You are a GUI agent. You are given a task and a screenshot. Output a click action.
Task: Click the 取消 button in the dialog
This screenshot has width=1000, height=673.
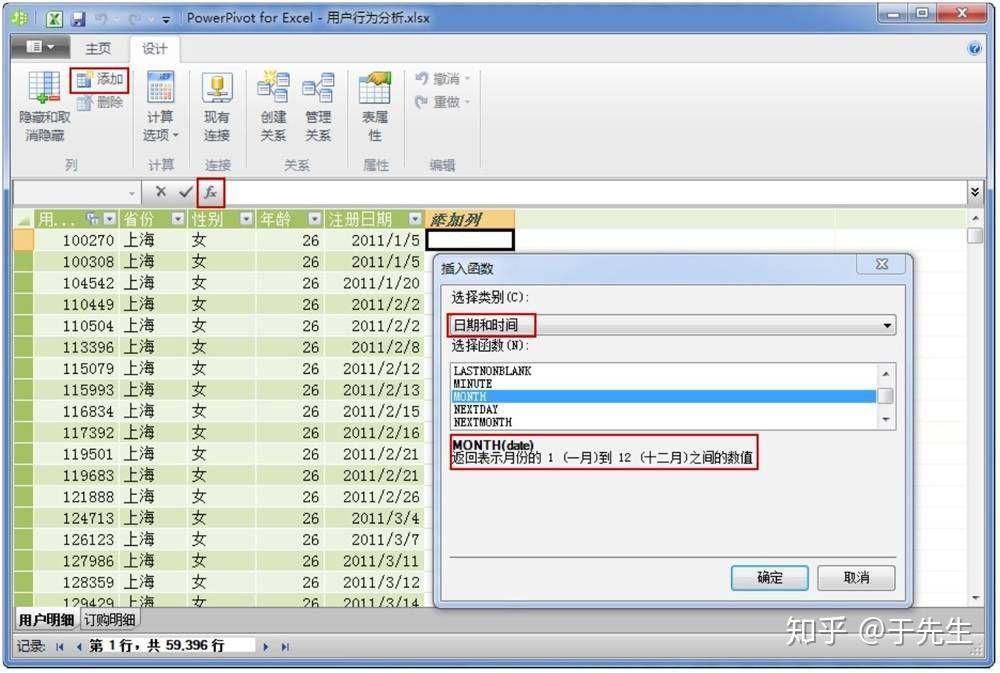coord(855,579)
